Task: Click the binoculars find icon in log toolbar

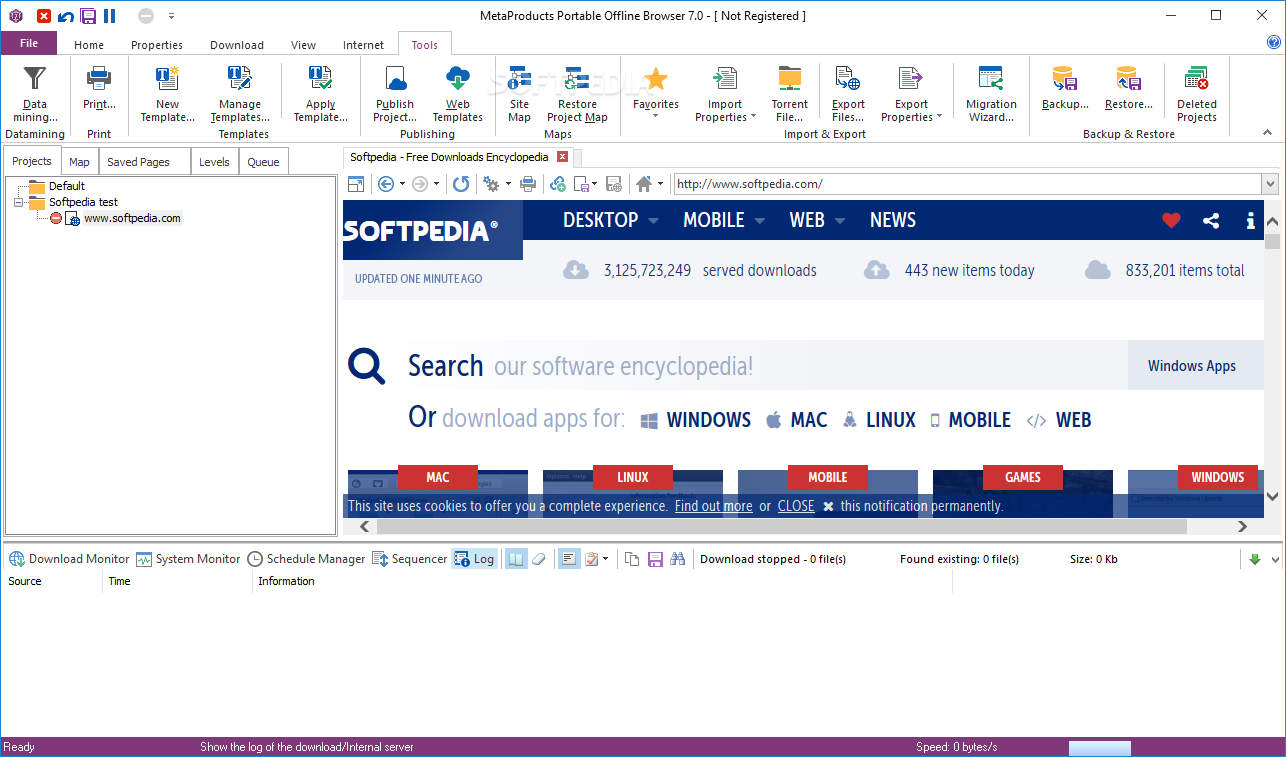Action: point(677,559)
